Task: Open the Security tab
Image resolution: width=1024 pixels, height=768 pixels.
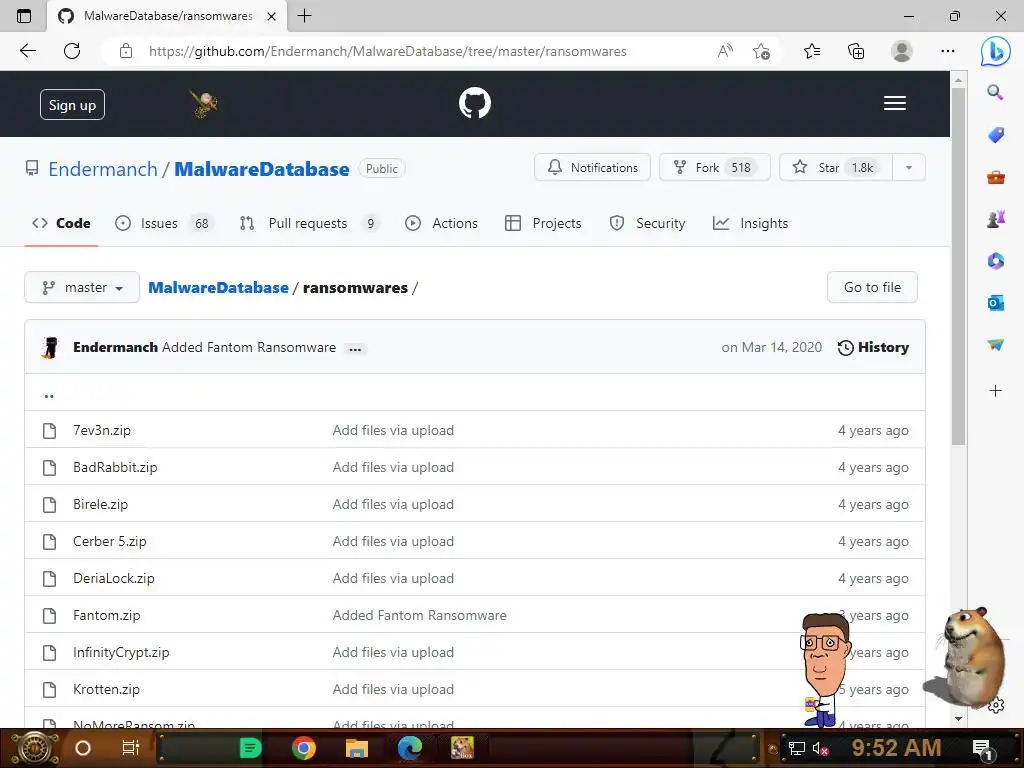Action: [x=647, y=223]
